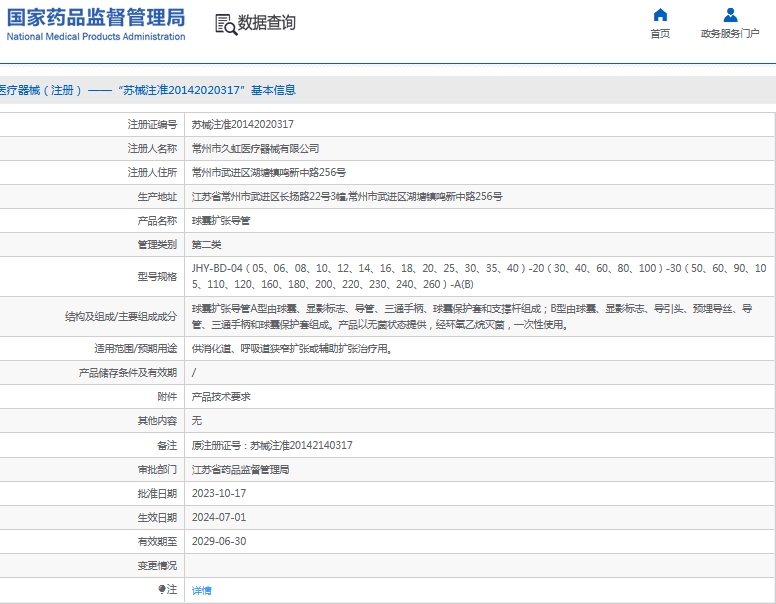Click the home page house icon
This screenshot has width=776, height=604.
pos(660,15)
